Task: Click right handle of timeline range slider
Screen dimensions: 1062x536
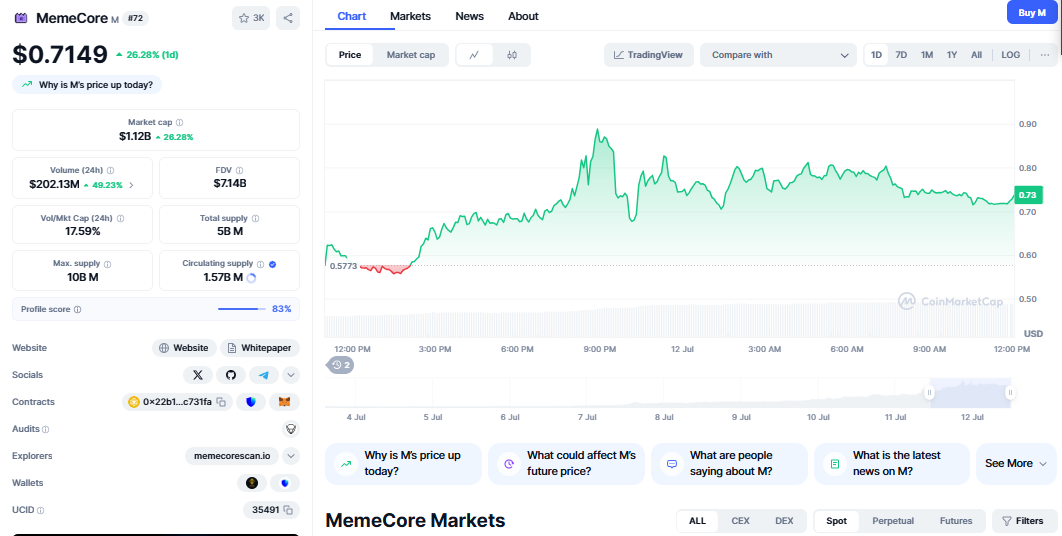Action: point(1010,392)
